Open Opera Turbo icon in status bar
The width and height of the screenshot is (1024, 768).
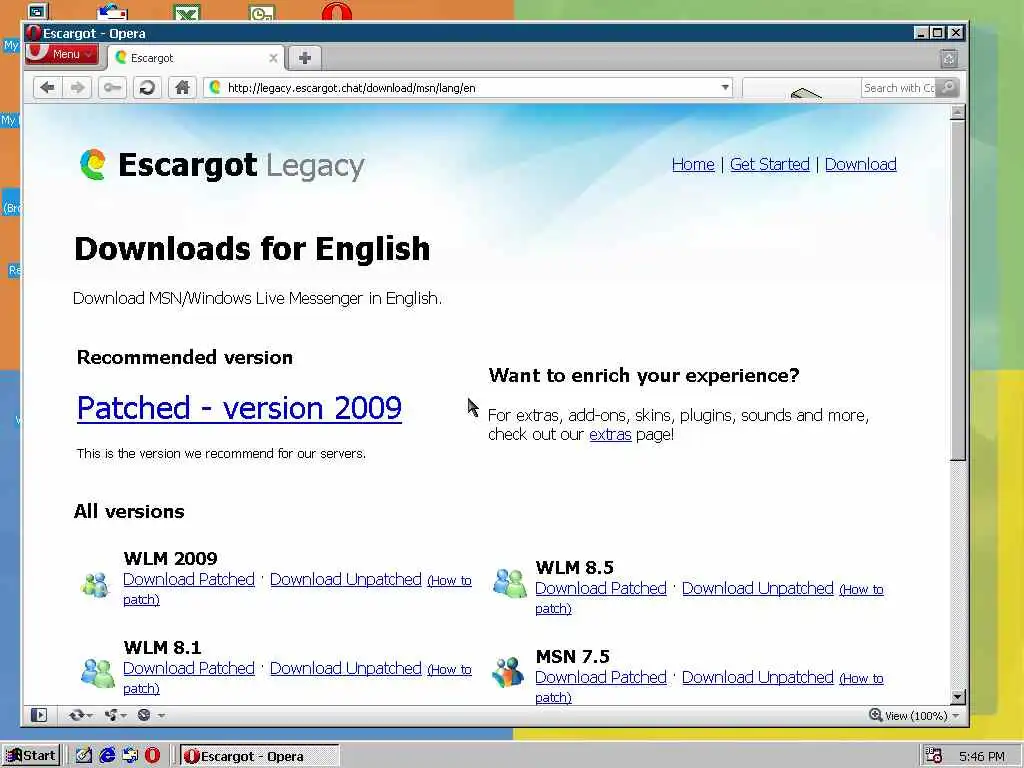tap(144, 715)
